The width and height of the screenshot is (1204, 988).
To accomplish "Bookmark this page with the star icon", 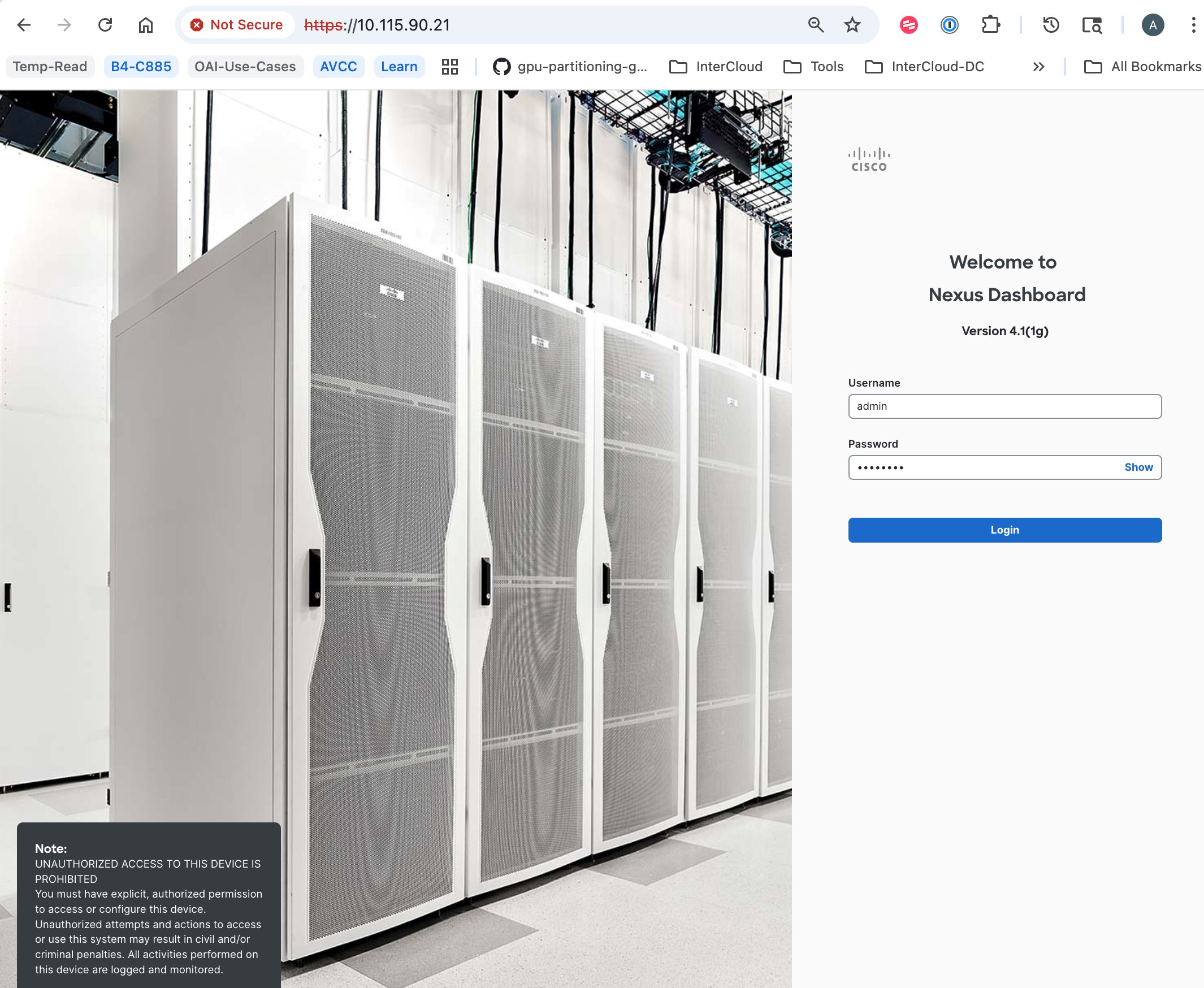I will 851,24.
